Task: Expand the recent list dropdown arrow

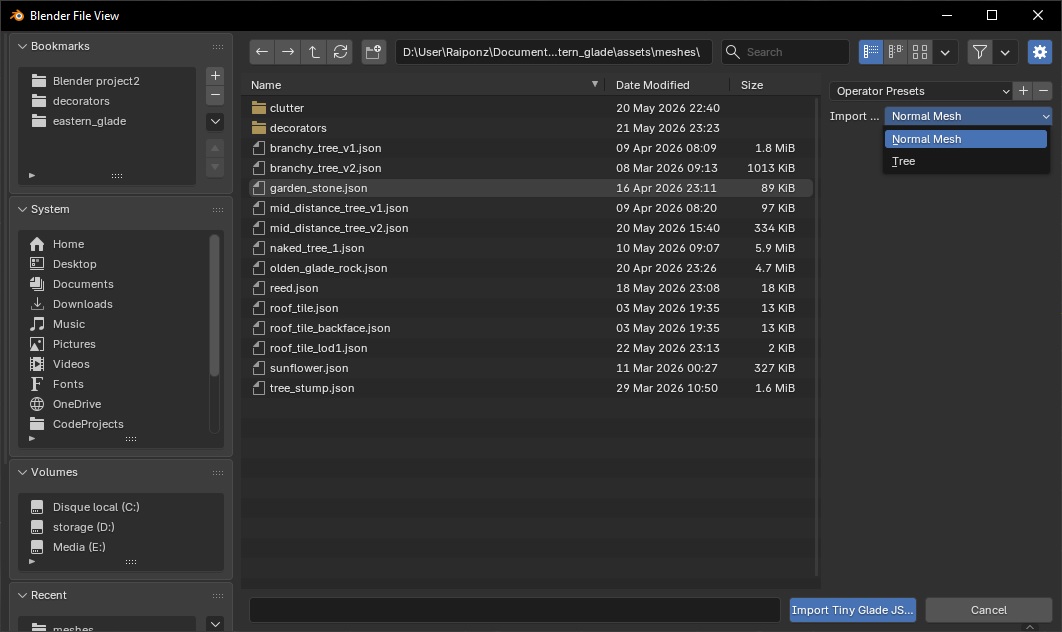Action: point(215,623)
